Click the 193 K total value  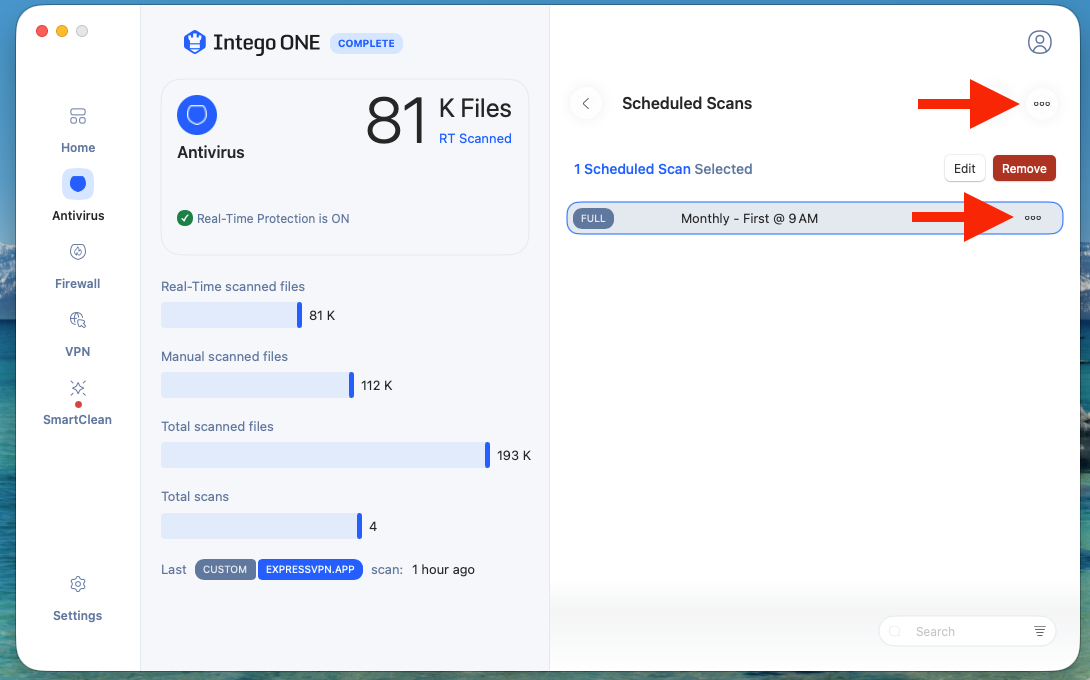pyautogui.click(x=514, y=455)
